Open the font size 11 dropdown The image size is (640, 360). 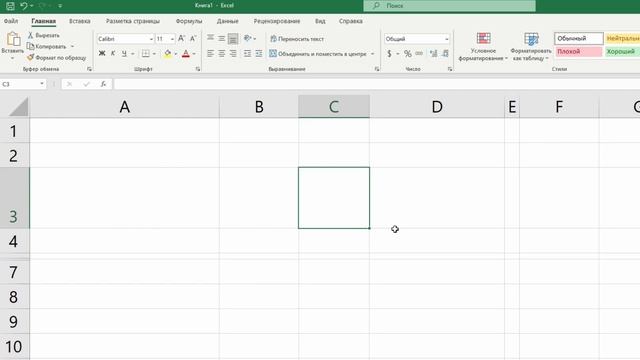(172, 39)
